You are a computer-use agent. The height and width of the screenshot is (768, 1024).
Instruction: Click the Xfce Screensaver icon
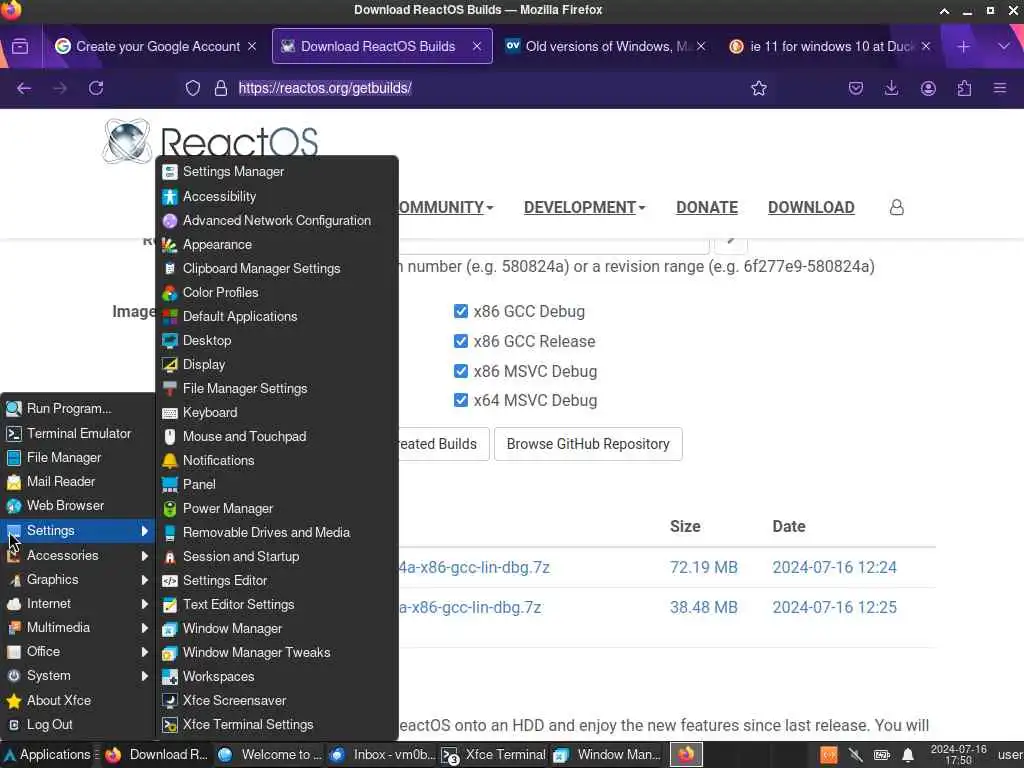(x=170, y=701)
